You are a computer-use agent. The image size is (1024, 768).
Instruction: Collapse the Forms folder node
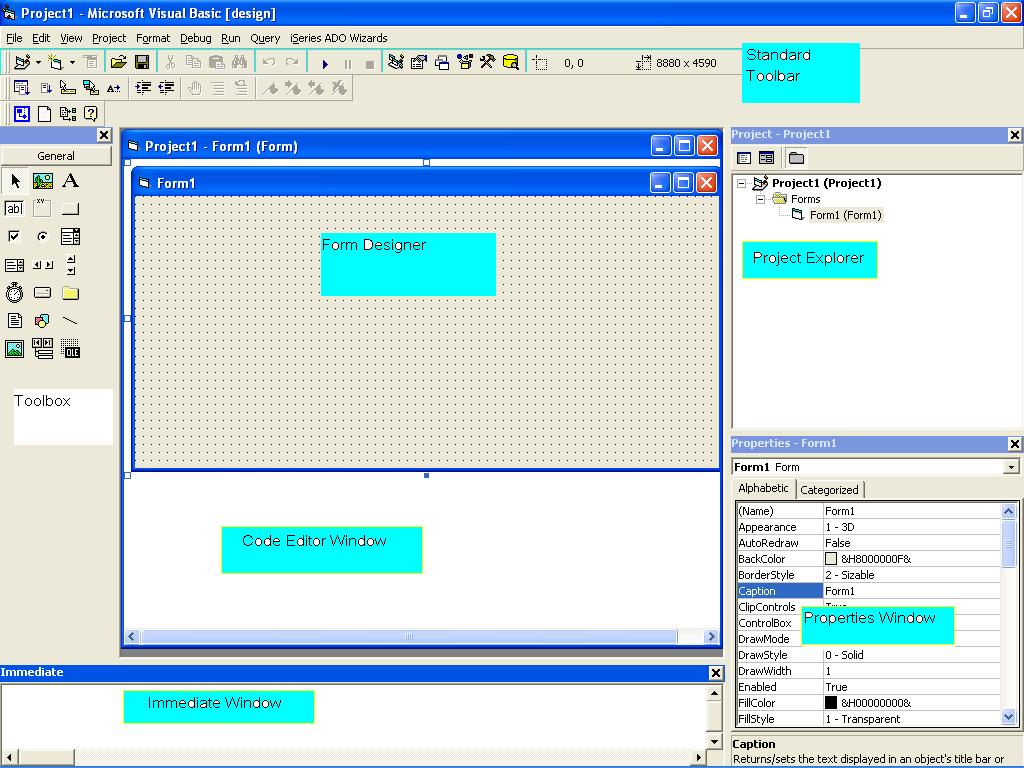pos(760,200)
